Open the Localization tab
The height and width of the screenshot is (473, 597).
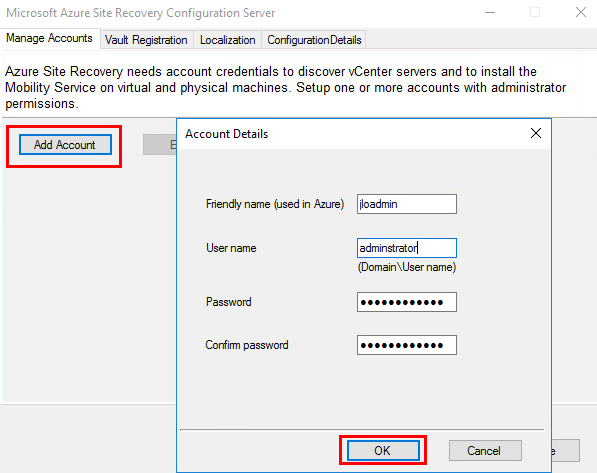(227, 40)
